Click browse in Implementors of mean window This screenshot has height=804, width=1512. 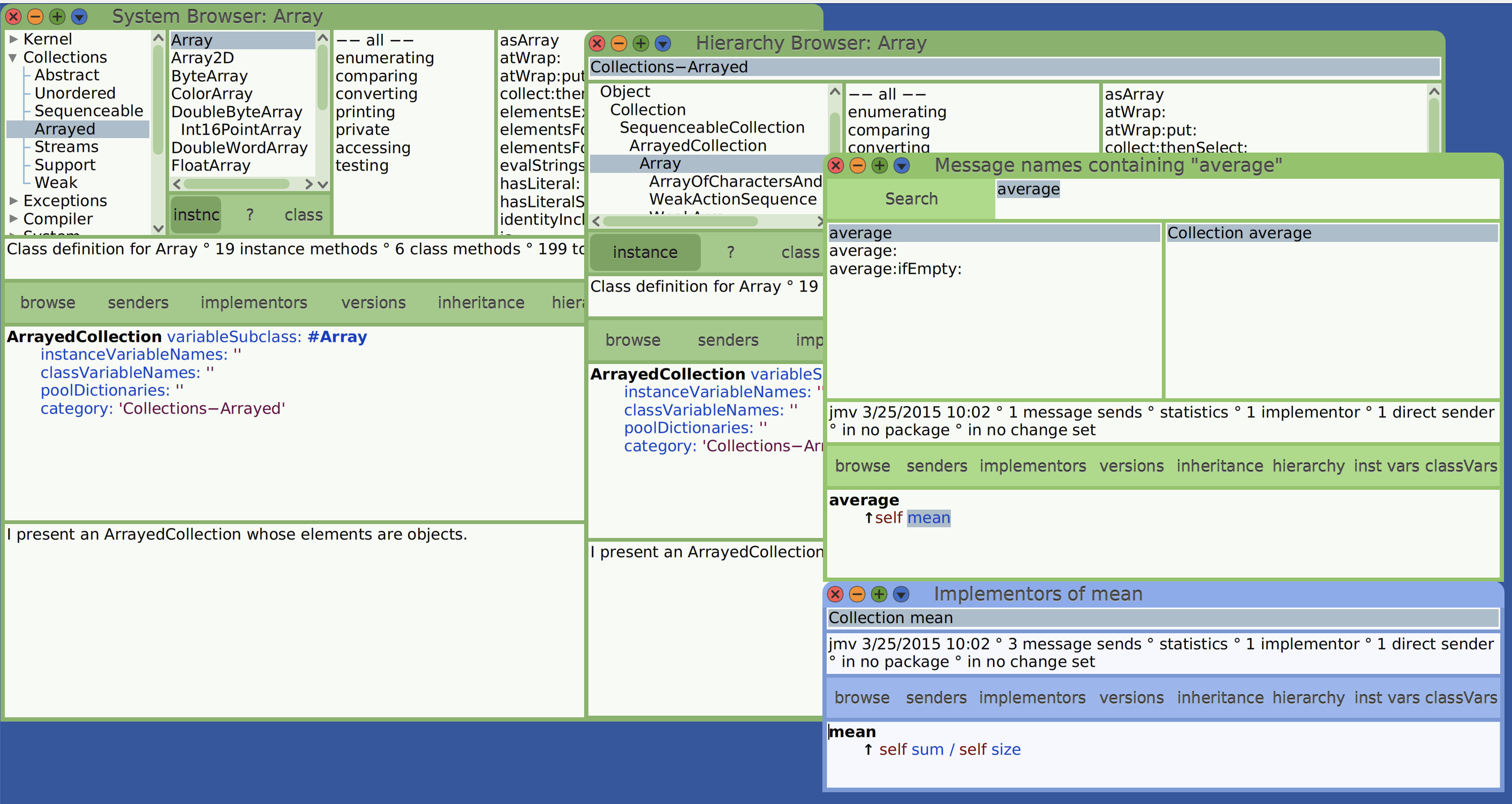[x=861, y=697]
